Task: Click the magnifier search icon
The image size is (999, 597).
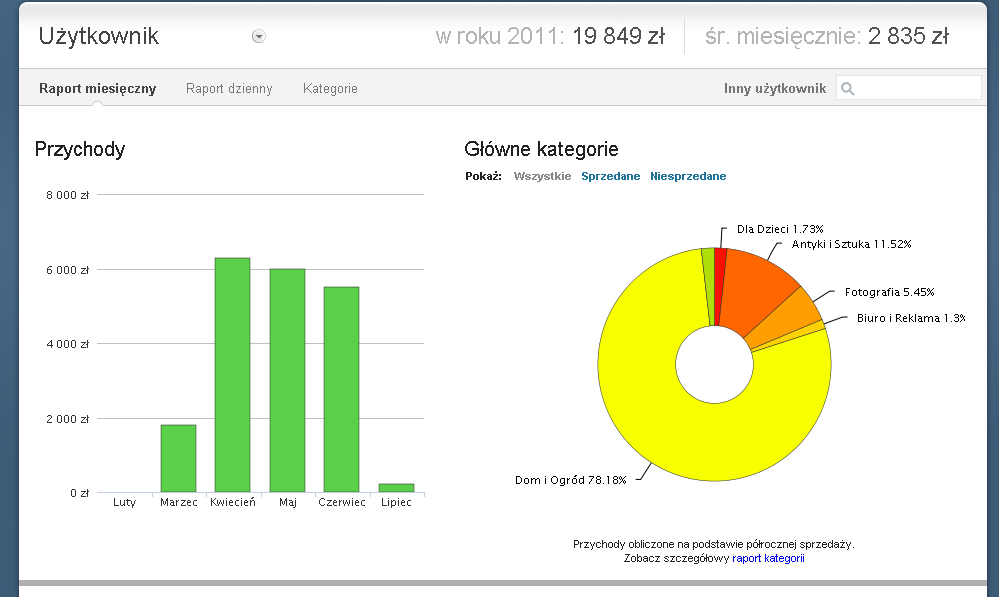Action: pos(848,89)
